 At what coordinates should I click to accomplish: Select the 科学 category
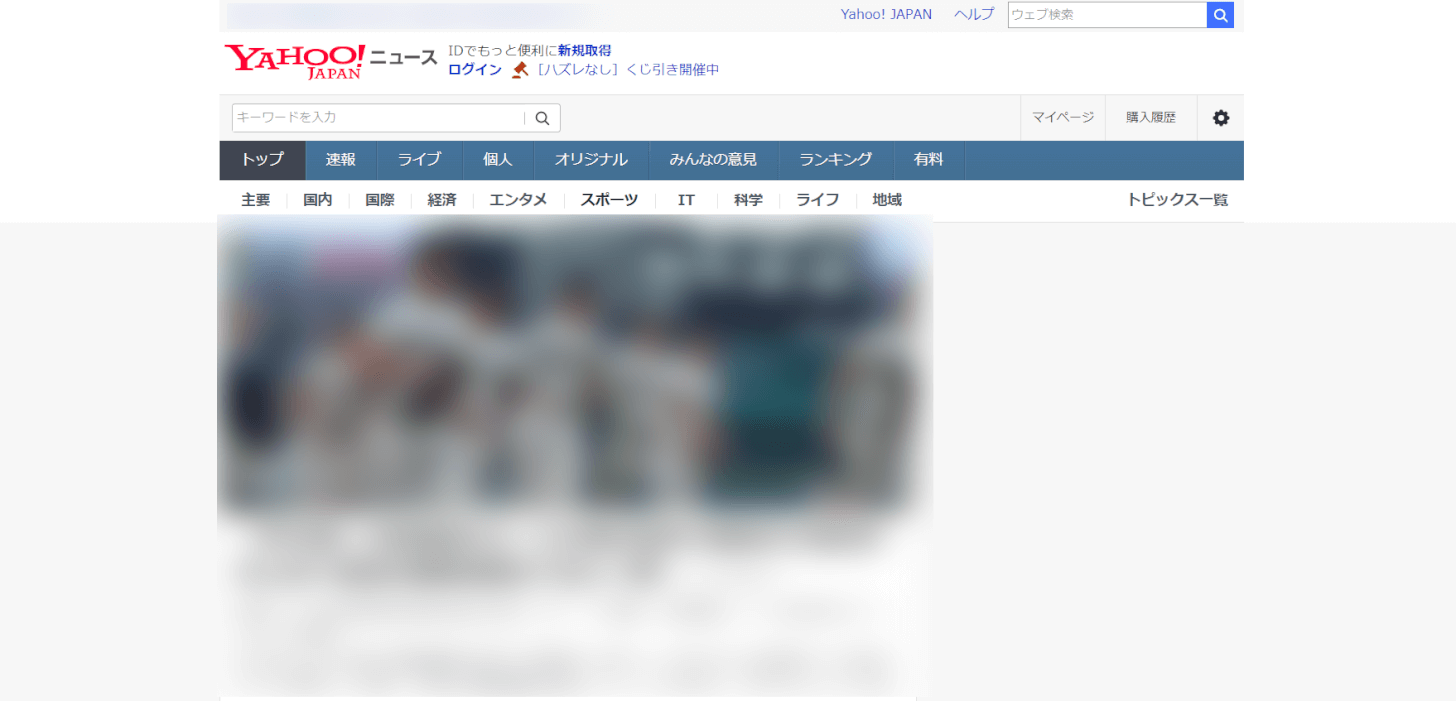click(x=748, y=200)
